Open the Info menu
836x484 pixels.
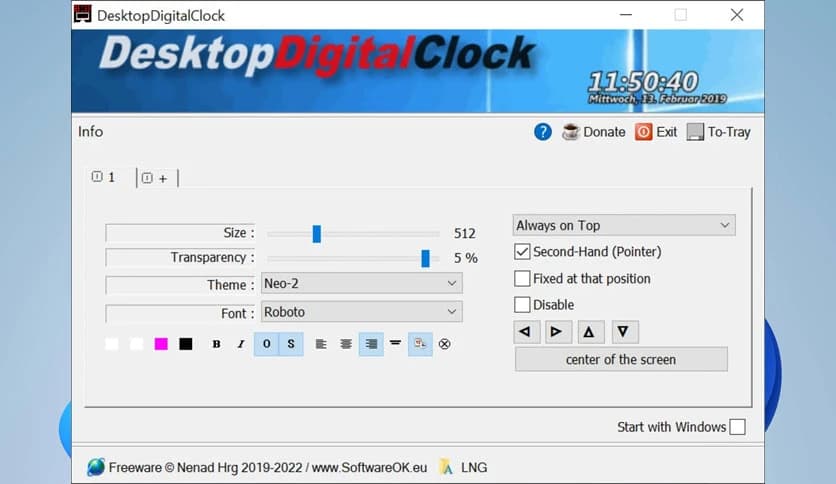91,132
